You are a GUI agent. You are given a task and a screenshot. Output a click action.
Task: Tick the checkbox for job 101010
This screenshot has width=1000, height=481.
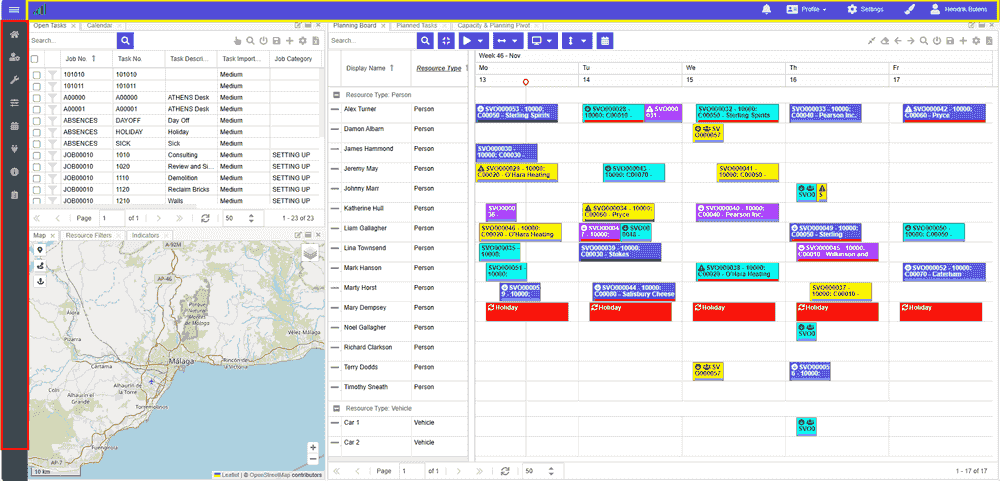tap(37, 75)
